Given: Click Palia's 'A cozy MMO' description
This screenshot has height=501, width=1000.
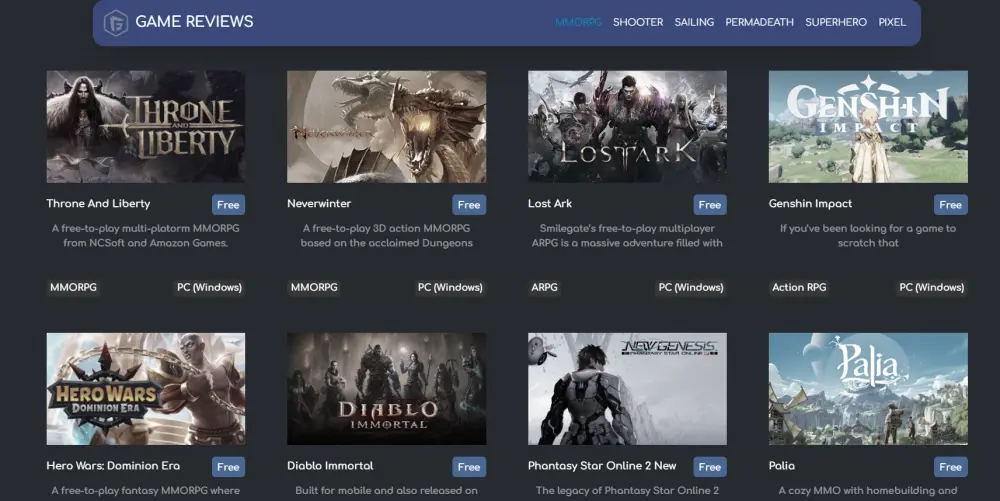Looking at the screenshot, I should (x=868, y=491).
